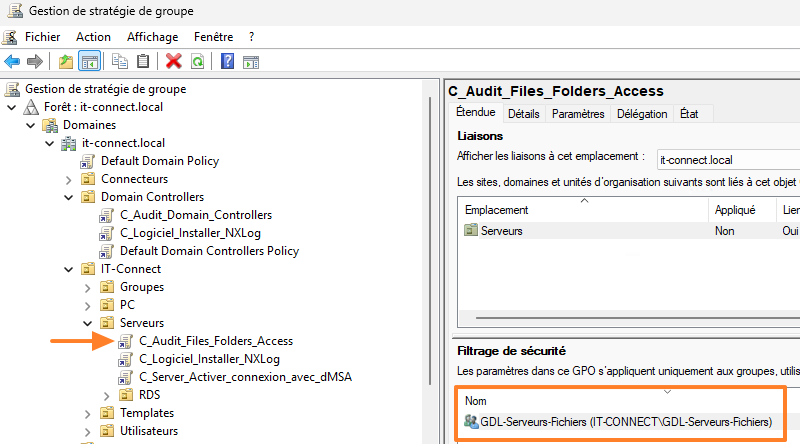Click the Paste clipboard icon

point(143,62)
